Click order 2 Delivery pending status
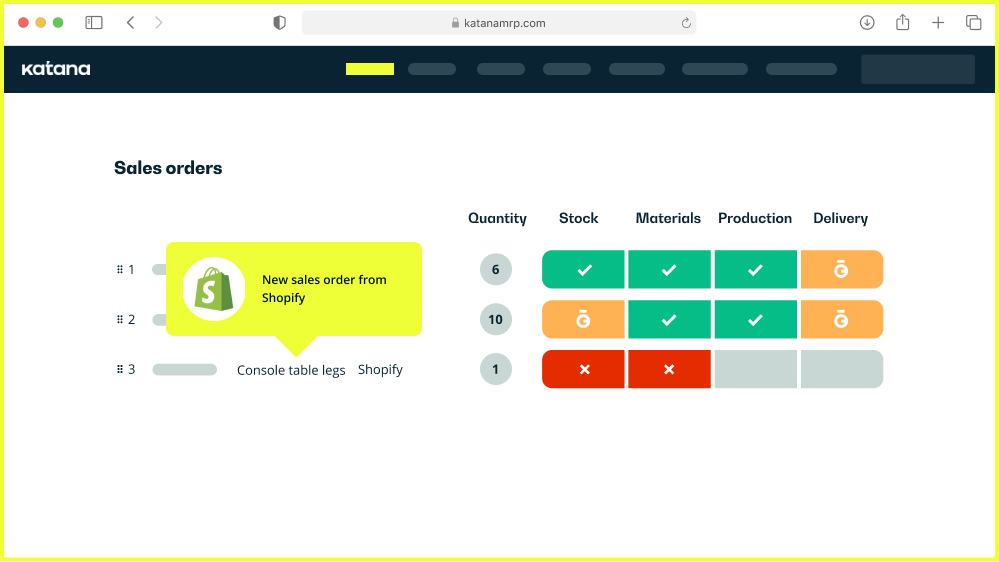Viewport: 999px width, 562px height. tap(842, 319)
